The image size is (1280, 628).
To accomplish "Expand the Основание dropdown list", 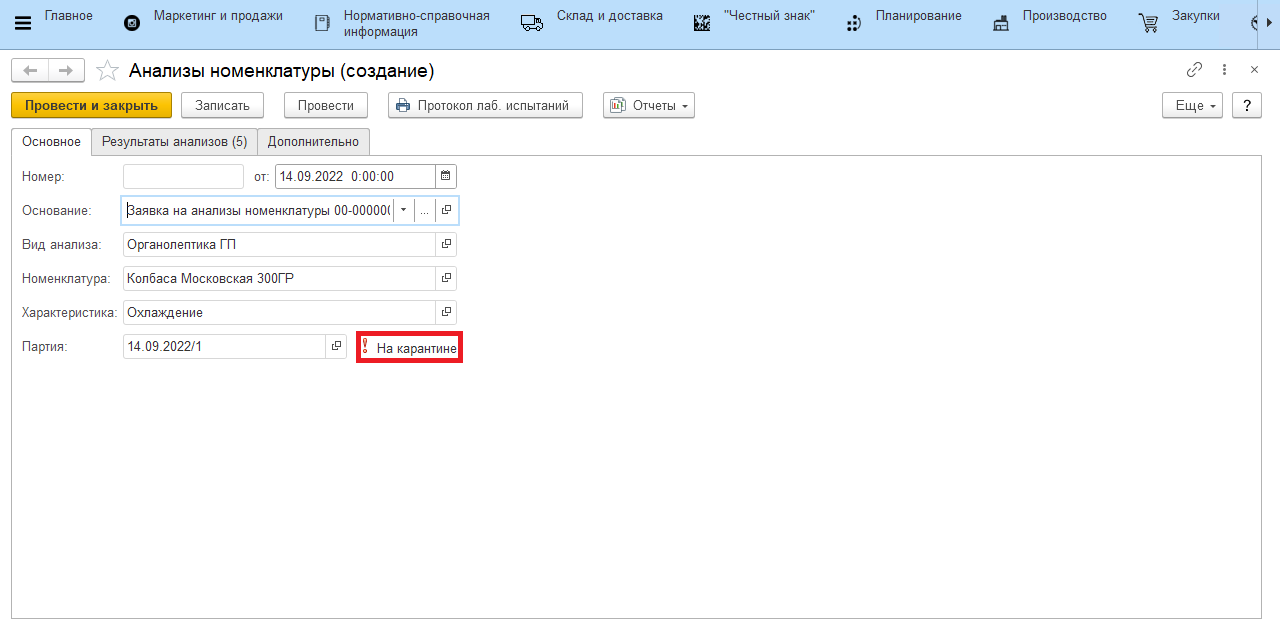I will (x=403, y=210).
